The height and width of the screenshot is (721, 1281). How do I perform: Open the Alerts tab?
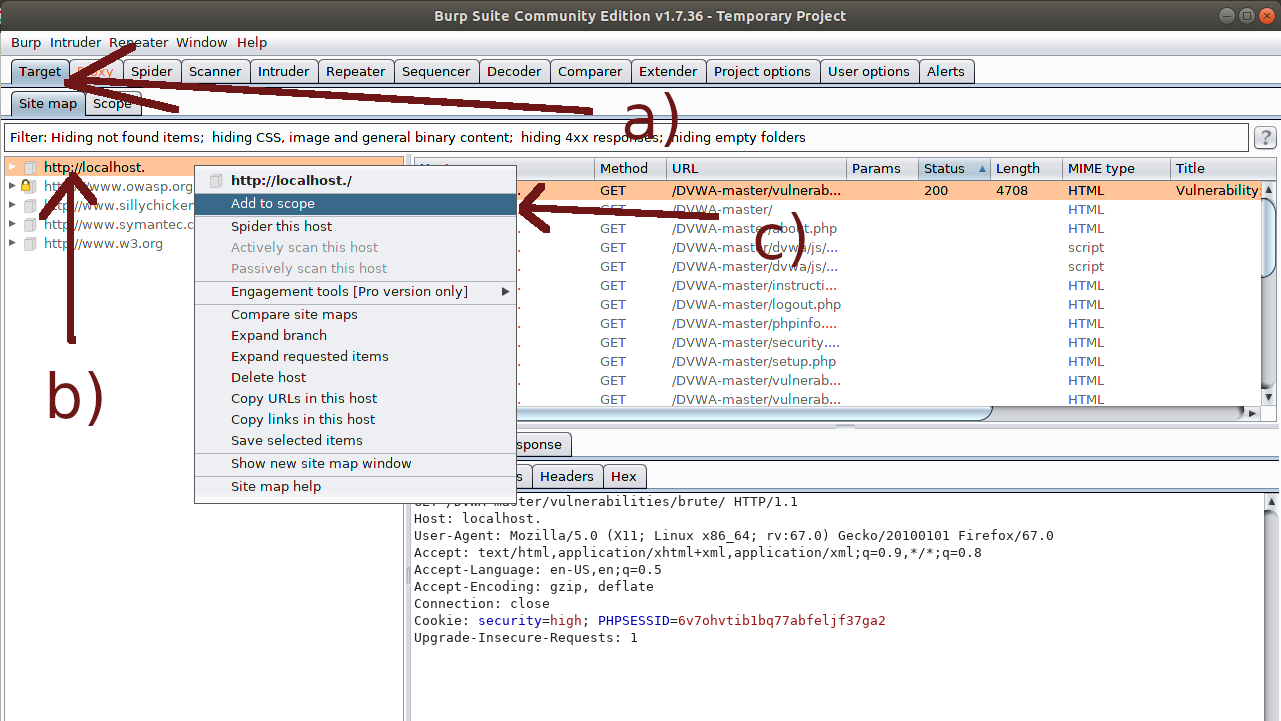coord(946,72)
